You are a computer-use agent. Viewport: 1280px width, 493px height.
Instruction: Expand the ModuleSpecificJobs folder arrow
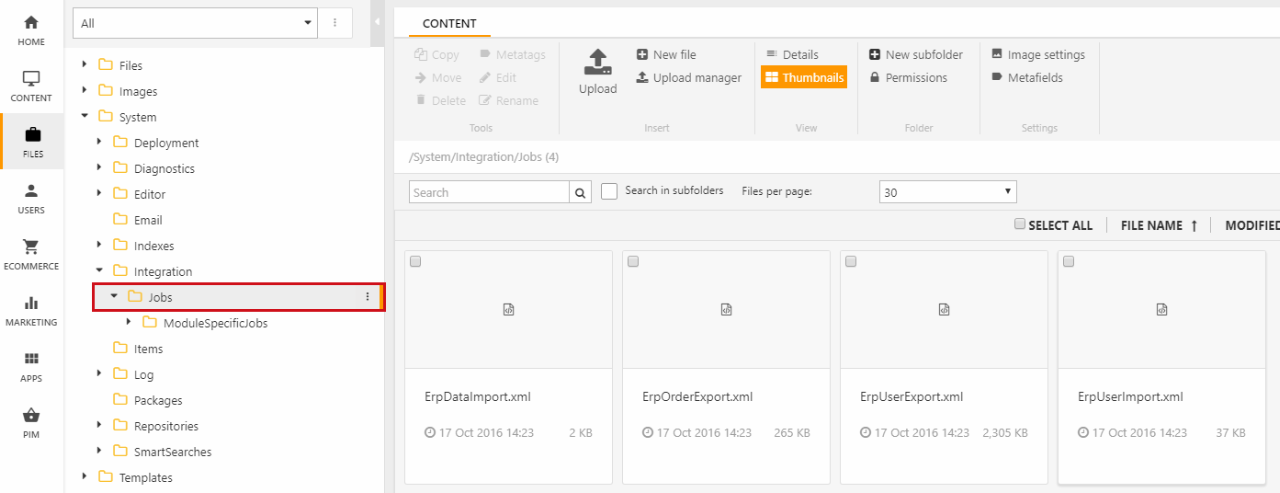[129, 323]
